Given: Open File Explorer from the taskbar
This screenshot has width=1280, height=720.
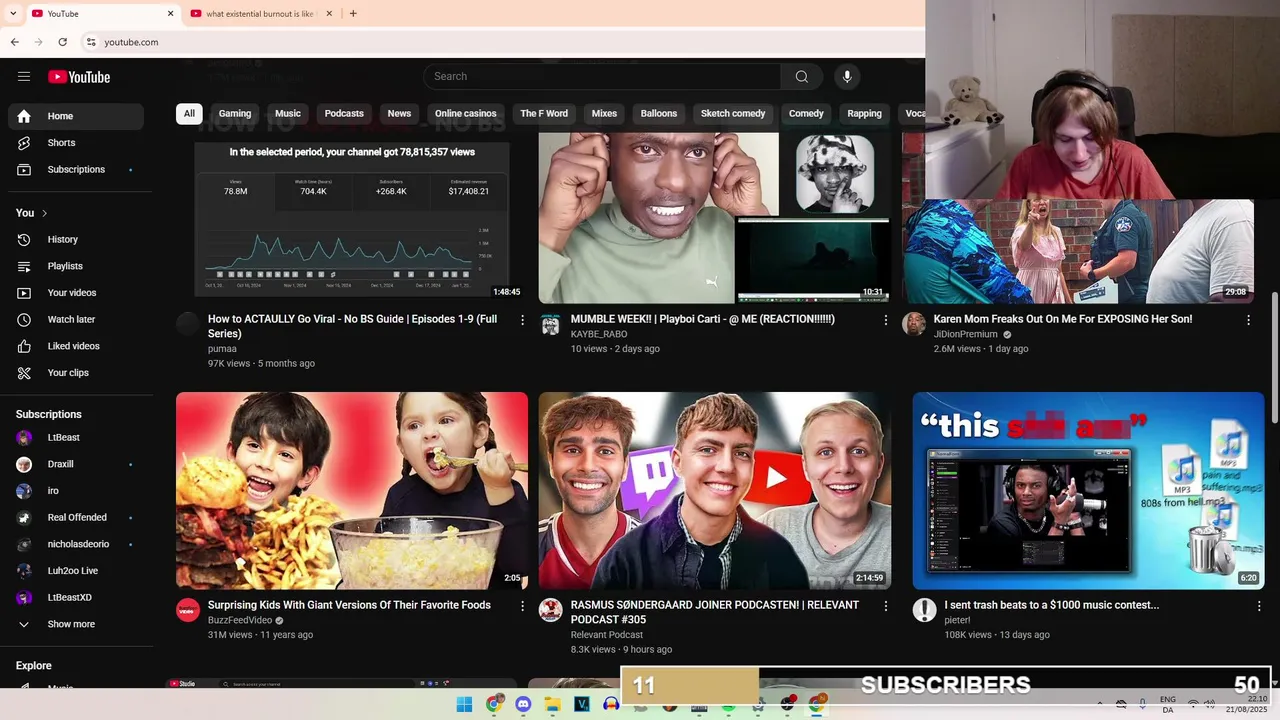Looking at the screenshot, I should pos(552,705).
